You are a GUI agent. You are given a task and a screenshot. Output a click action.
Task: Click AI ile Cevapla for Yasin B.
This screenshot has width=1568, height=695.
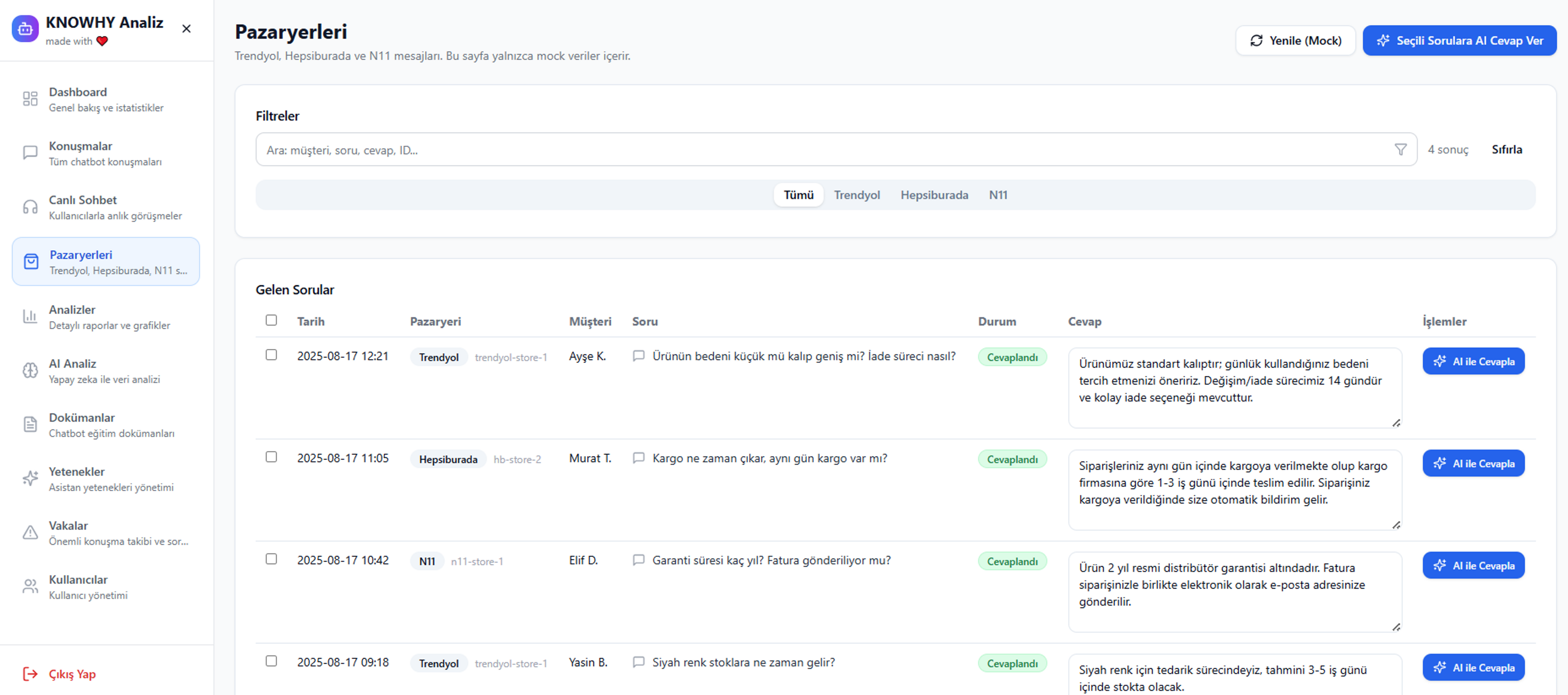[x=1474, y=668]
